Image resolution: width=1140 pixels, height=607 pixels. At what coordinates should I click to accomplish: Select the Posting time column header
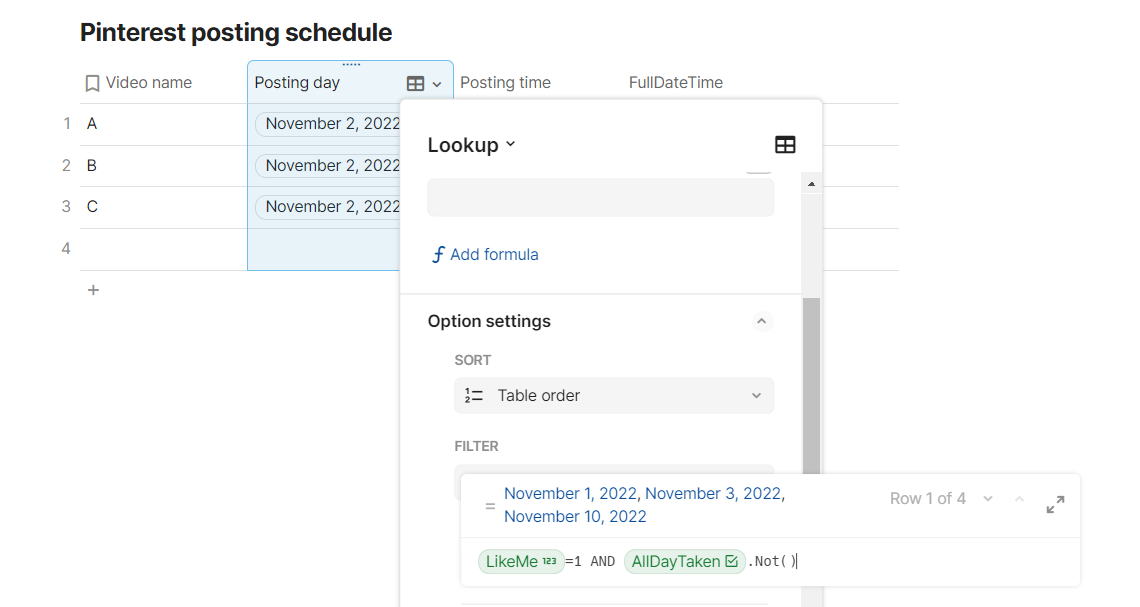(x=505, y=83)
